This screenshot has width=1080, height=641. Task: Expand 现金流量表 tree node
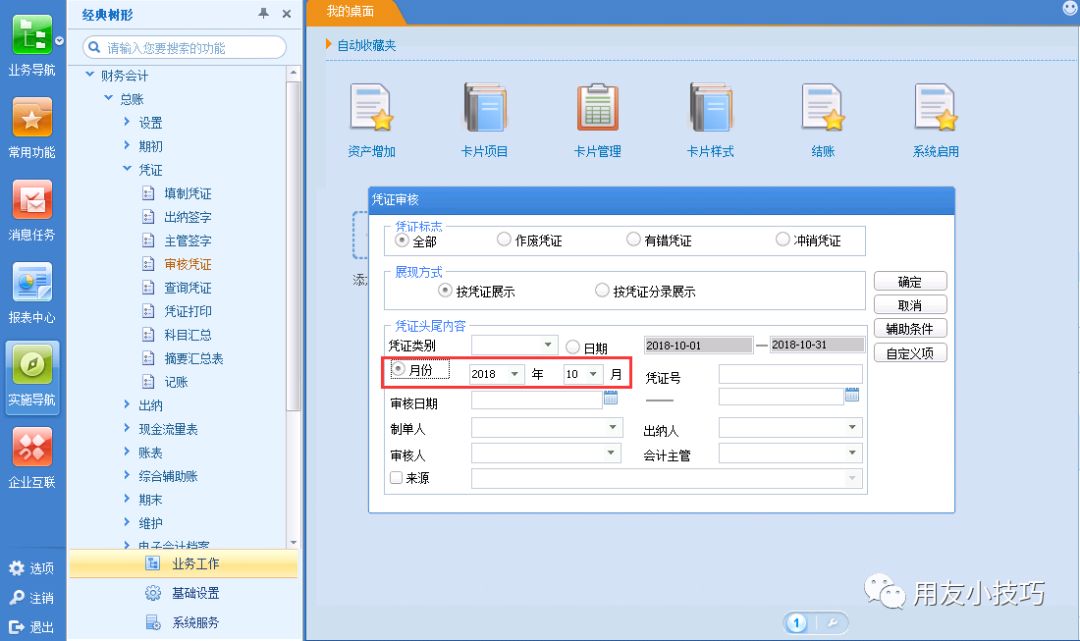[x=127, y=428]
